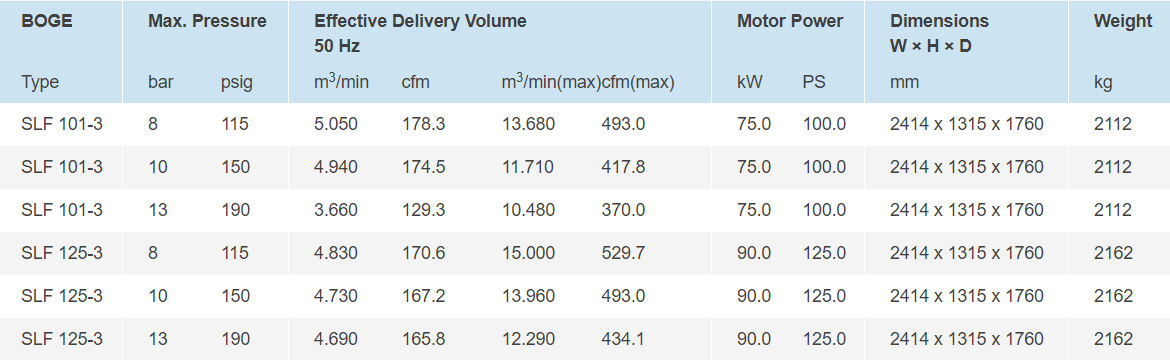1170x360 pixels.
Task: Select the Max. Pressure column header
Action: point(207,21)
